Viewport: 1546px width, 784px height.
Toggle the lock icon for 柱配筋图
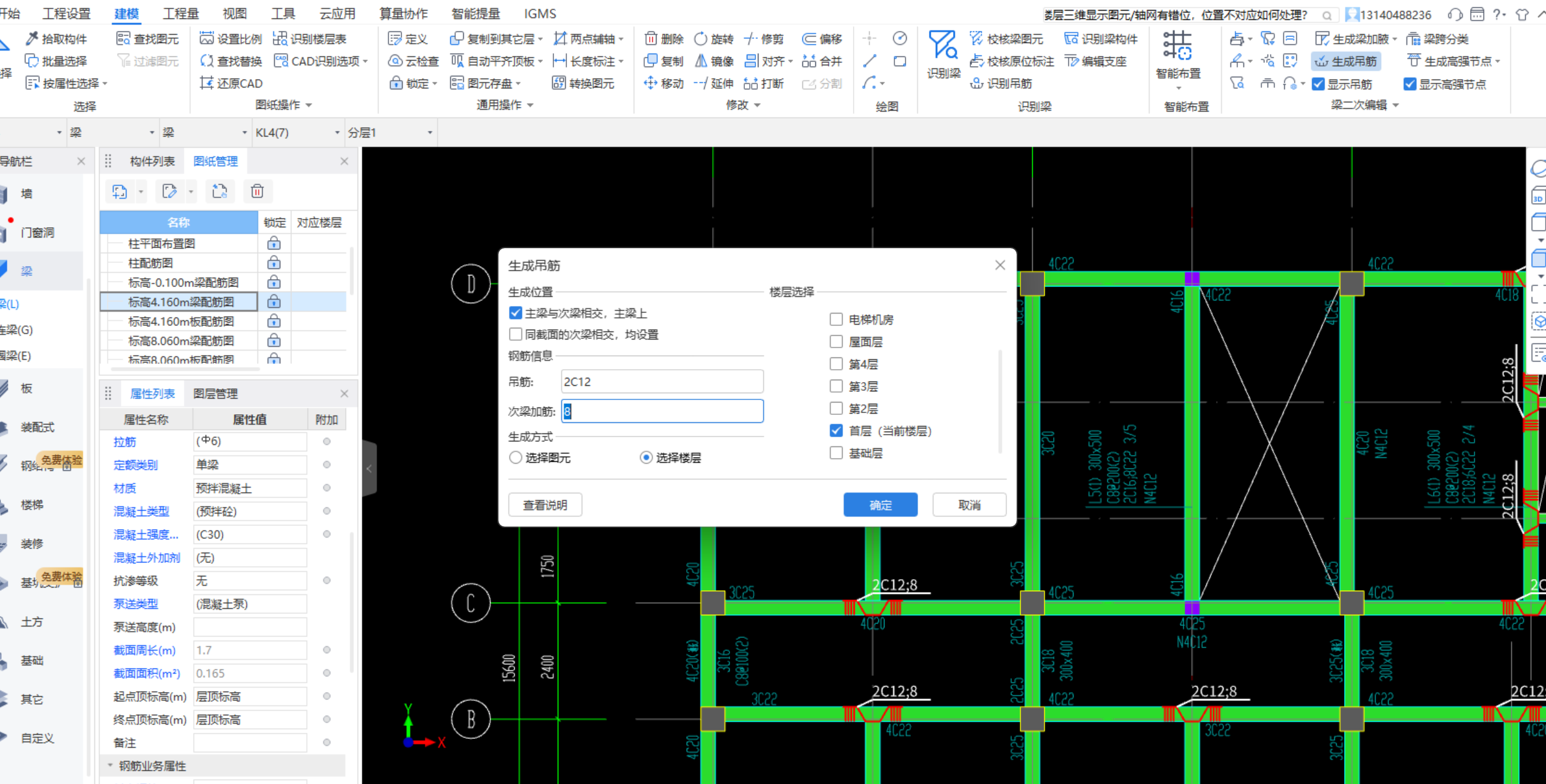click(x=274, y=263)
